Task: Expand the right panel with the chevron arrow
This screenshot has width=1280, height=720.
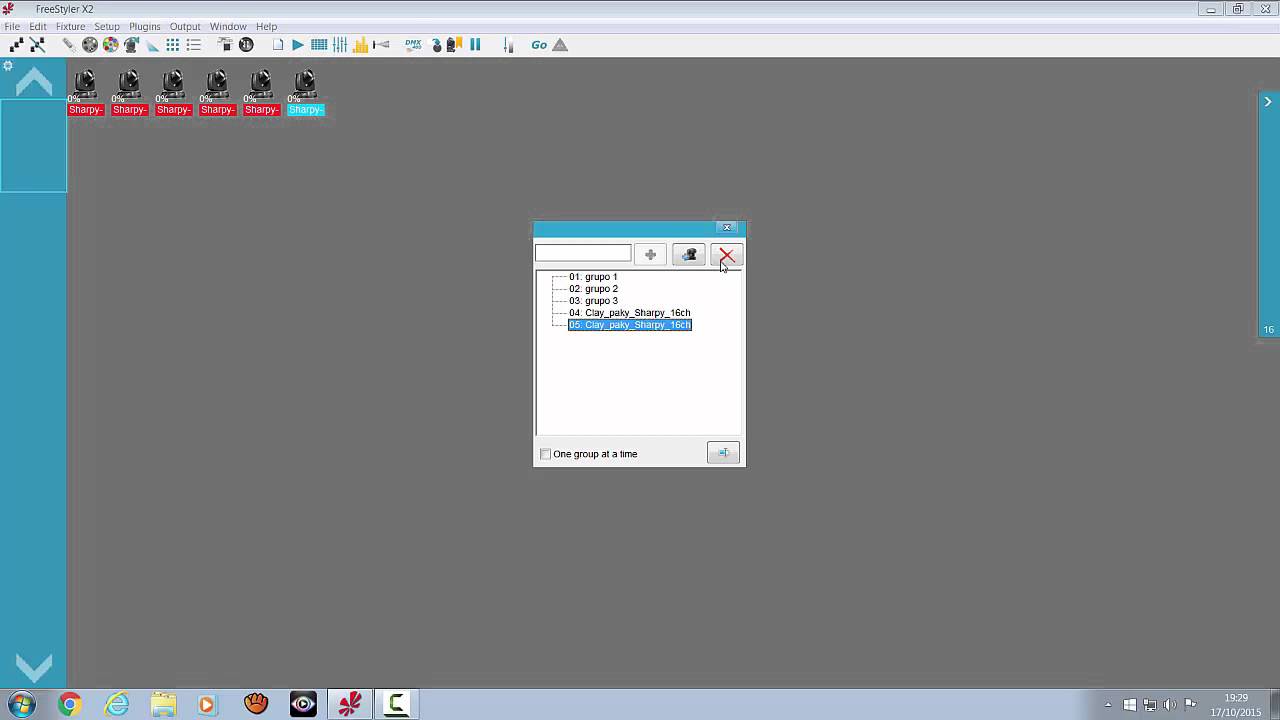Action: (x=1267, y=101)
